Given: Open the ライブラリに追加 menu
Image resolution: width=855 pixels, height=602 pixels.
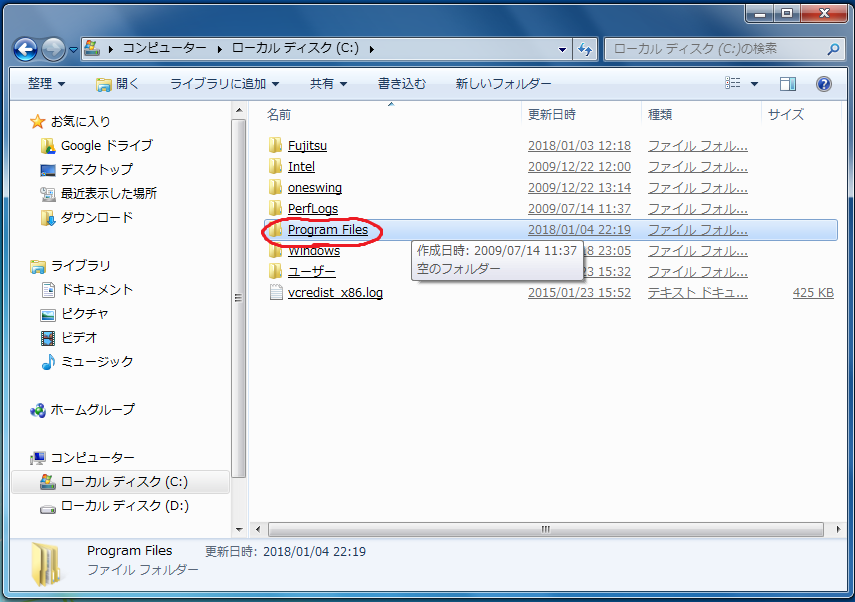Looking at the screenshot, I should [225, 83].
